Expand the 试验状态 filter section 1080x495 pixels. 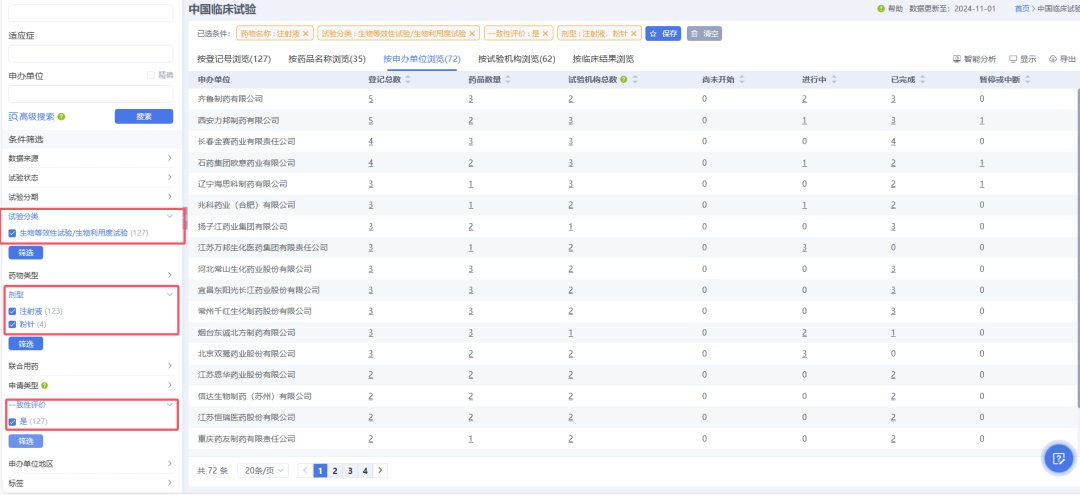coord(169,177)
